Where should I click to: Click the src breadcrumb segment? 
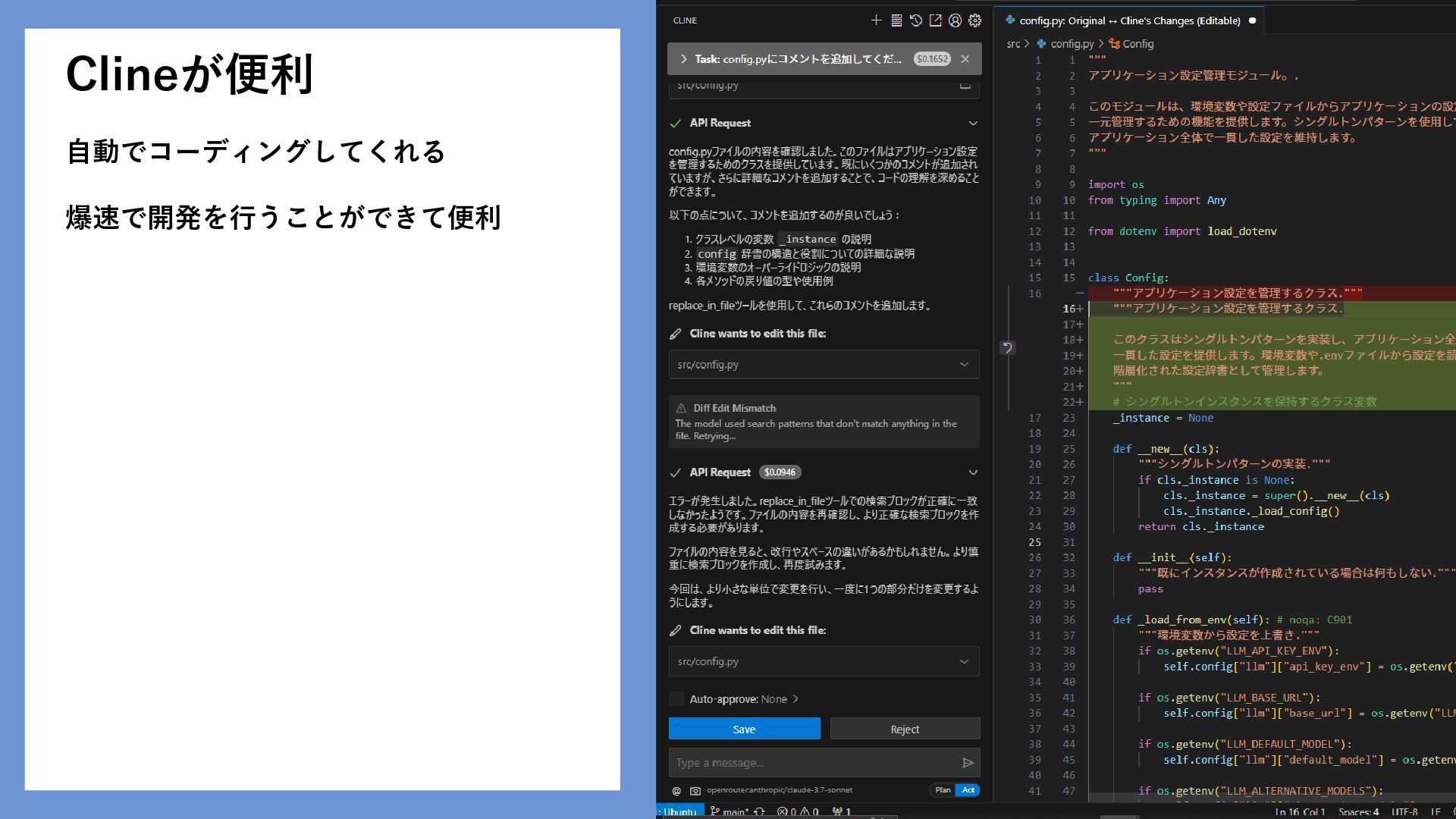[1013, 44]
